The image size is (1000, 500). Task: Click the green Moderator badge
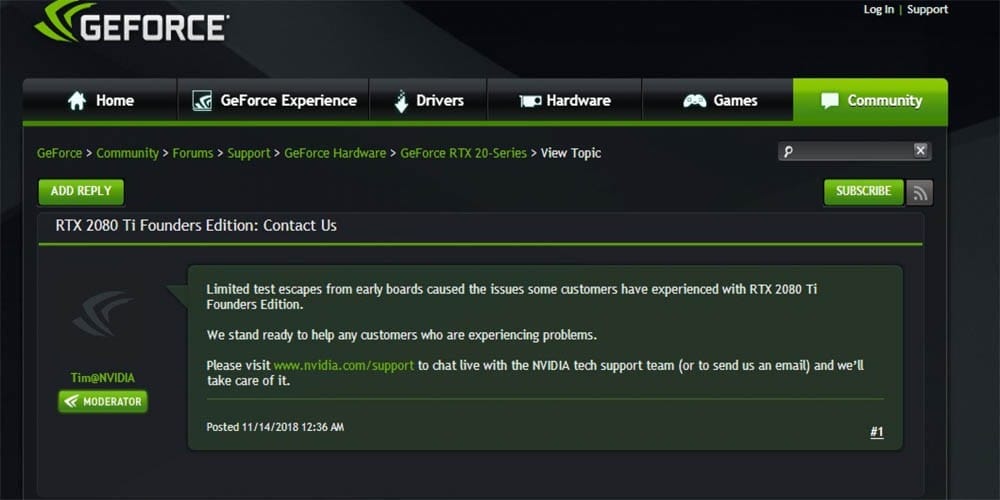(x=103, y=402)
